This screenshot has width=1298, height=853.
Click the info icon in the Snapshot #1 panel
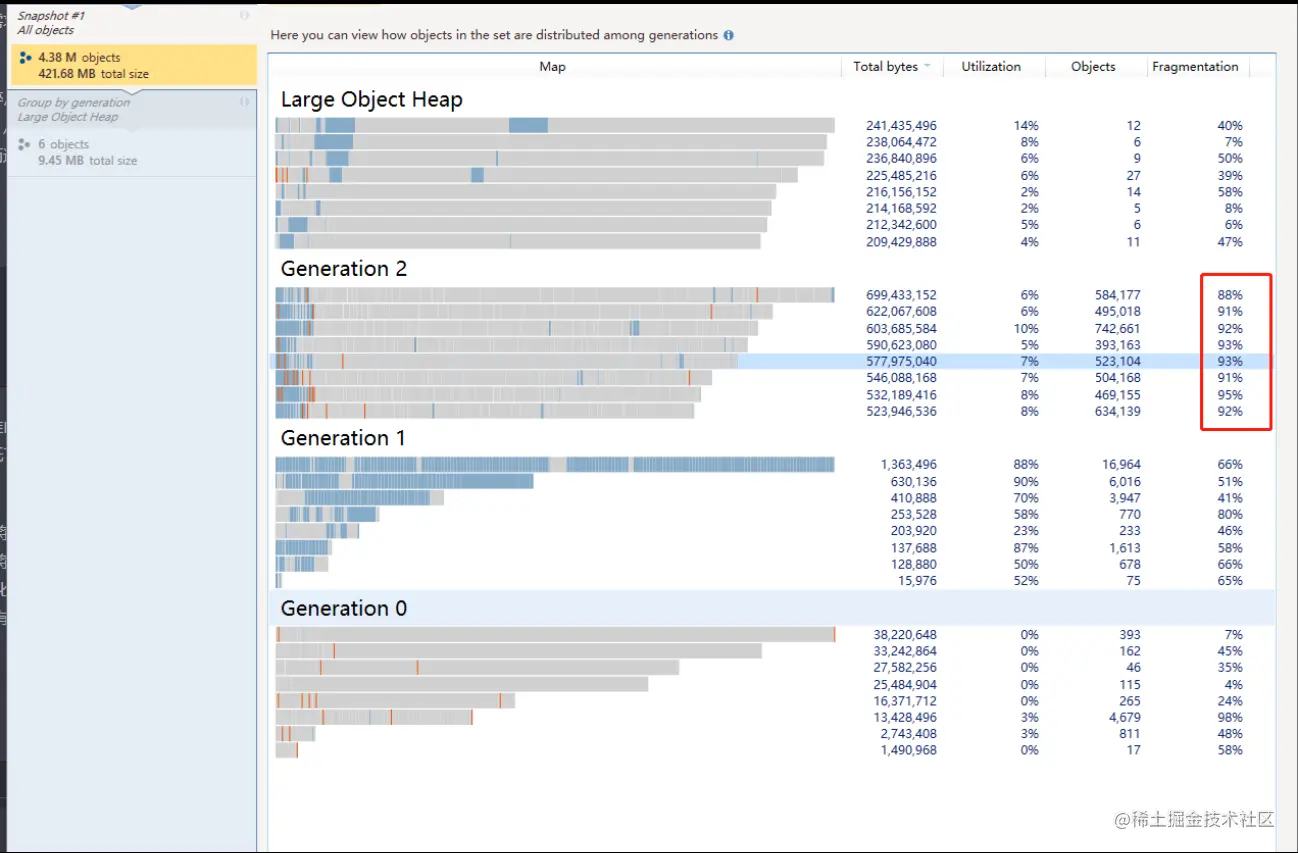pyautogui.click(x=245, y=16)
